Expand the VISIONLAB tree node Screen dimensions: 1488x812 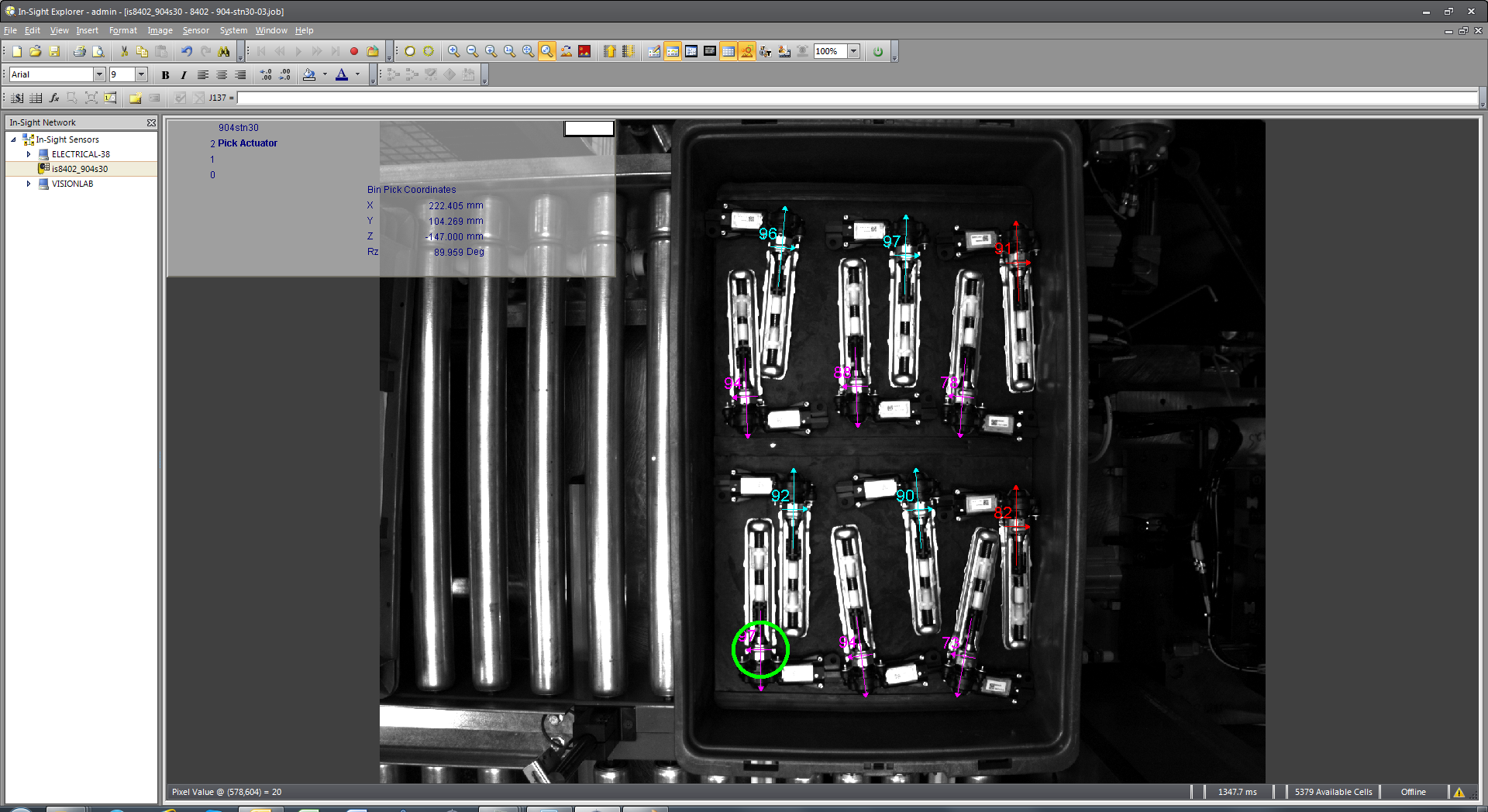pos(29,184)
